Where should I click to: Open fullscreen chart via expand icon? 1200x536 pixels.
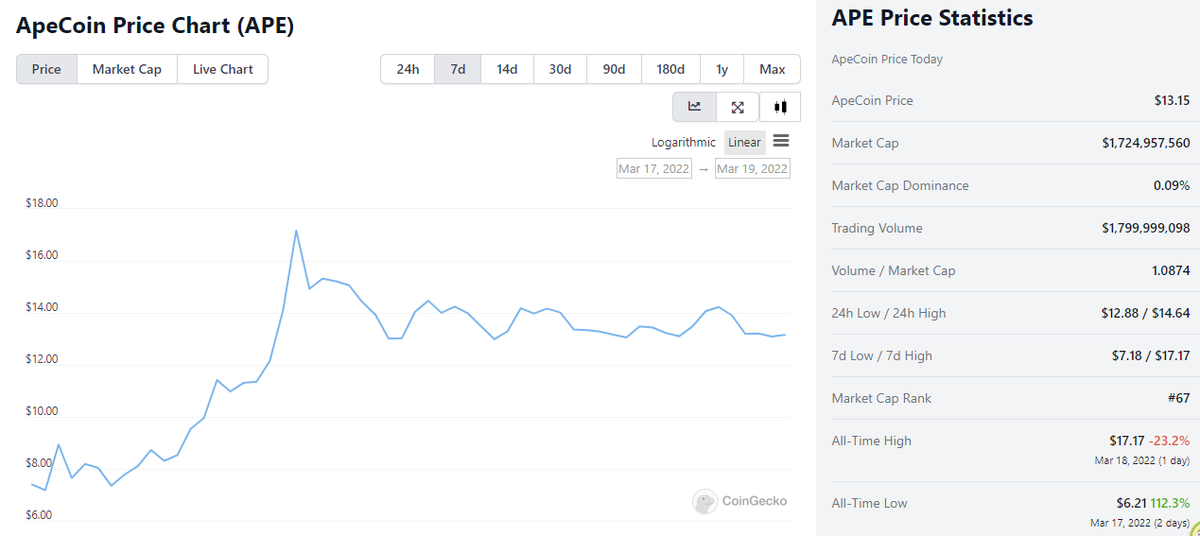[x=738, y=106]
